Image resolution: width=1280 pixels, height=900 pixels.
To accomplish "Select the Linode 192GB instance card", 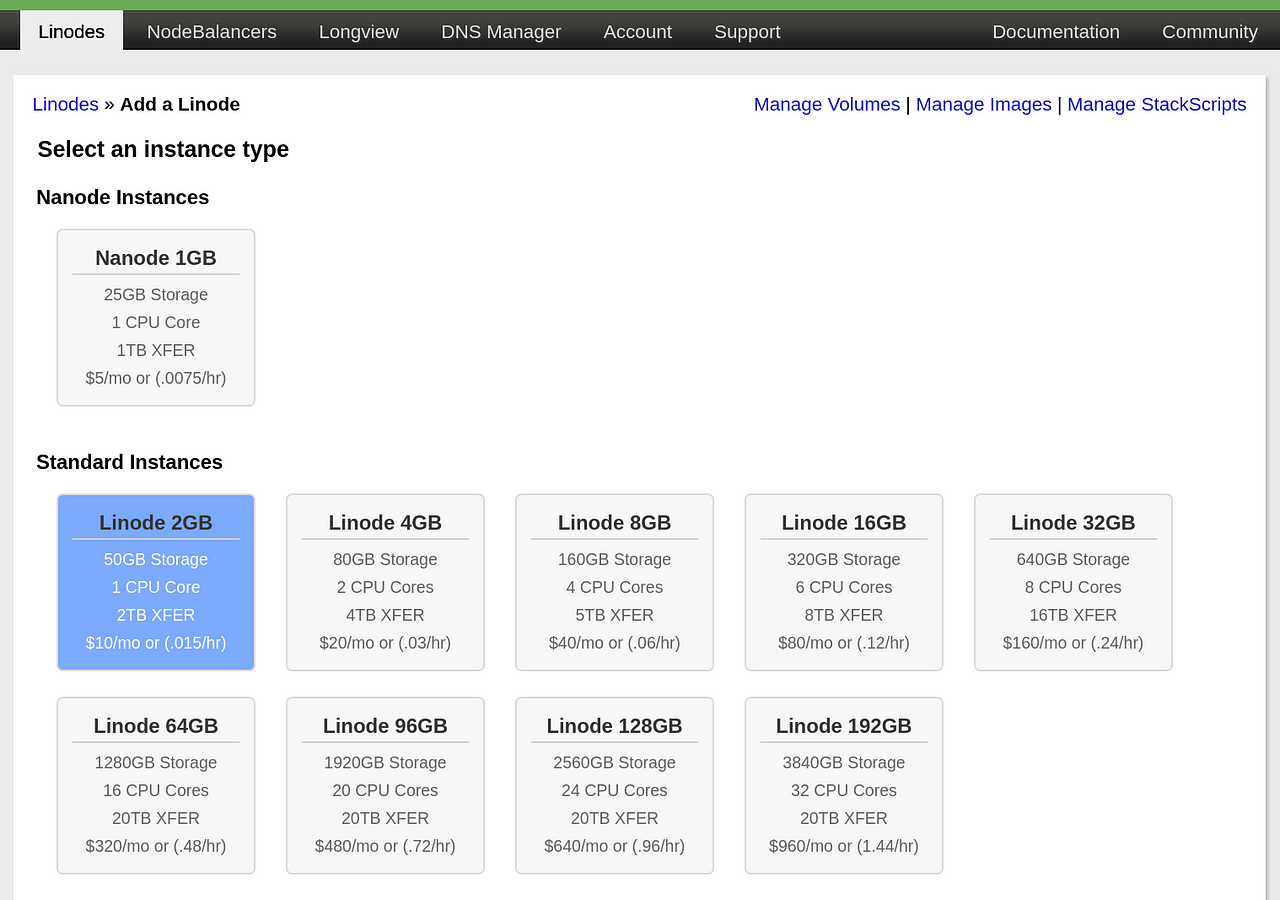I will point(844,786).
